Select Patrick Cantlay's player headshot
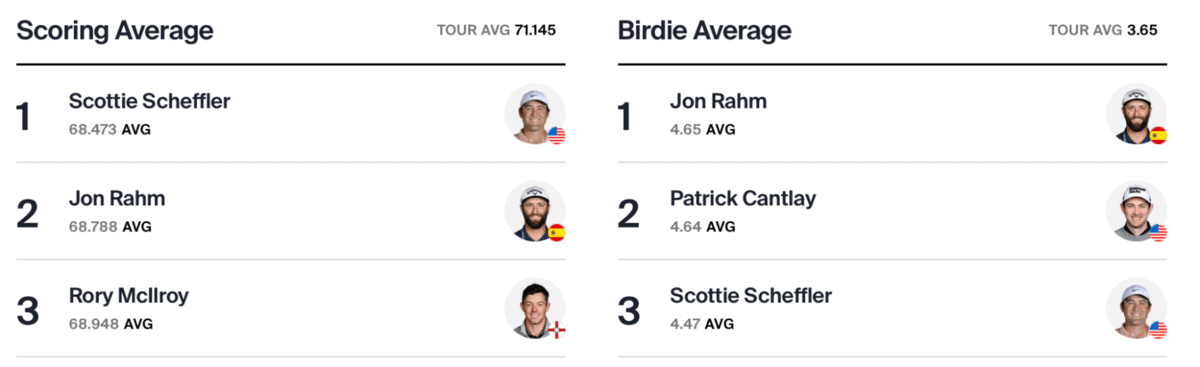 tap(1136, 211)
